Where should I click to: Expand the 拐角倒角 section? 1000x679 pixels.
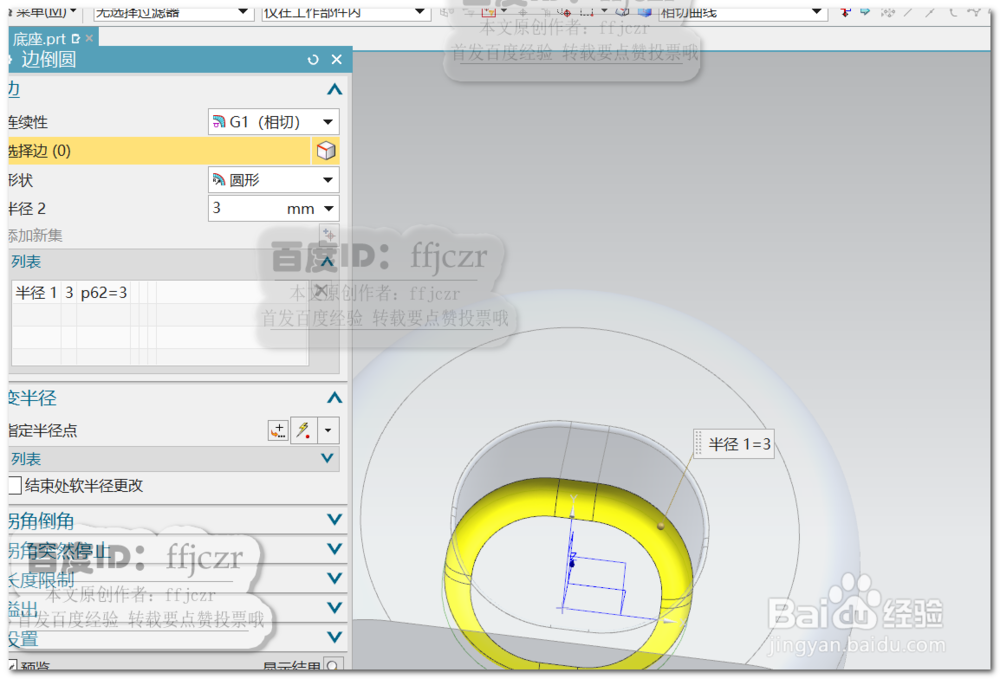tap(335, 519)
